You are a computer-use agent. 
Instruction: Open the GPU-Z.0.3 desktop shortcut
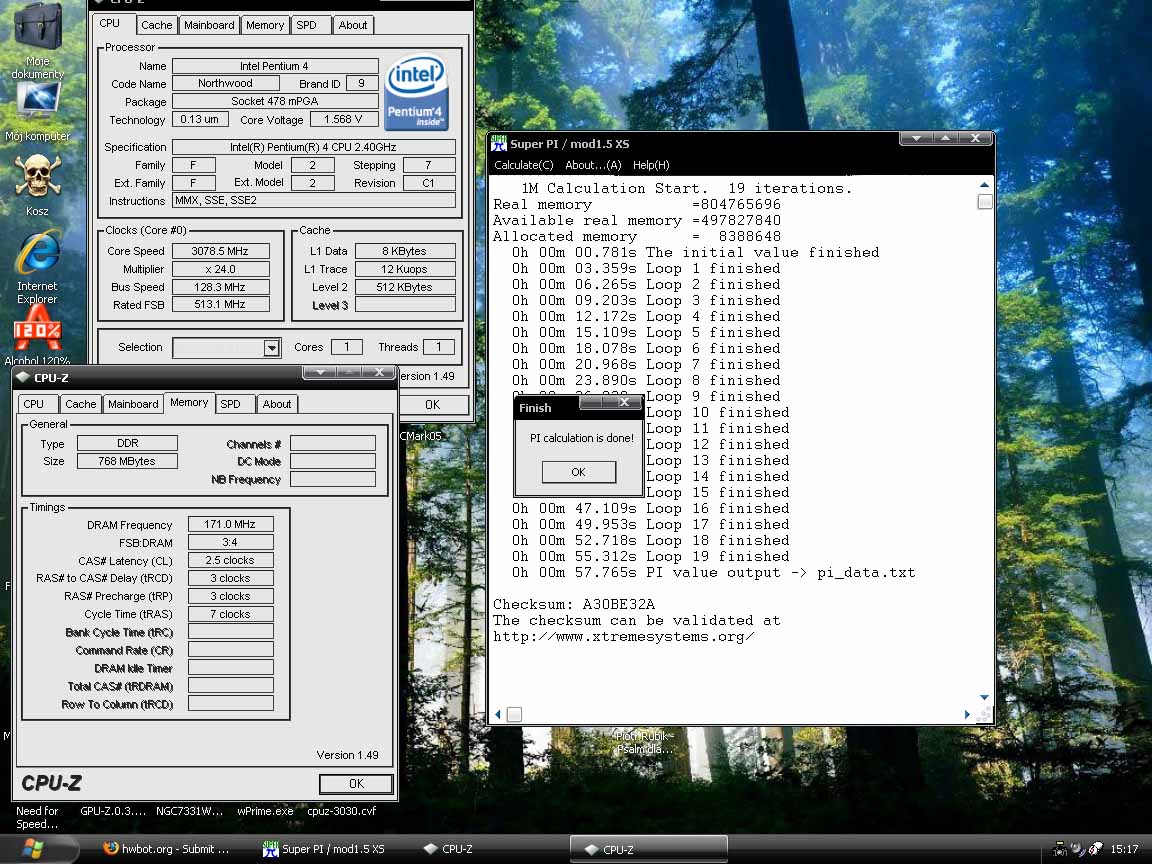tap(113, 811)
